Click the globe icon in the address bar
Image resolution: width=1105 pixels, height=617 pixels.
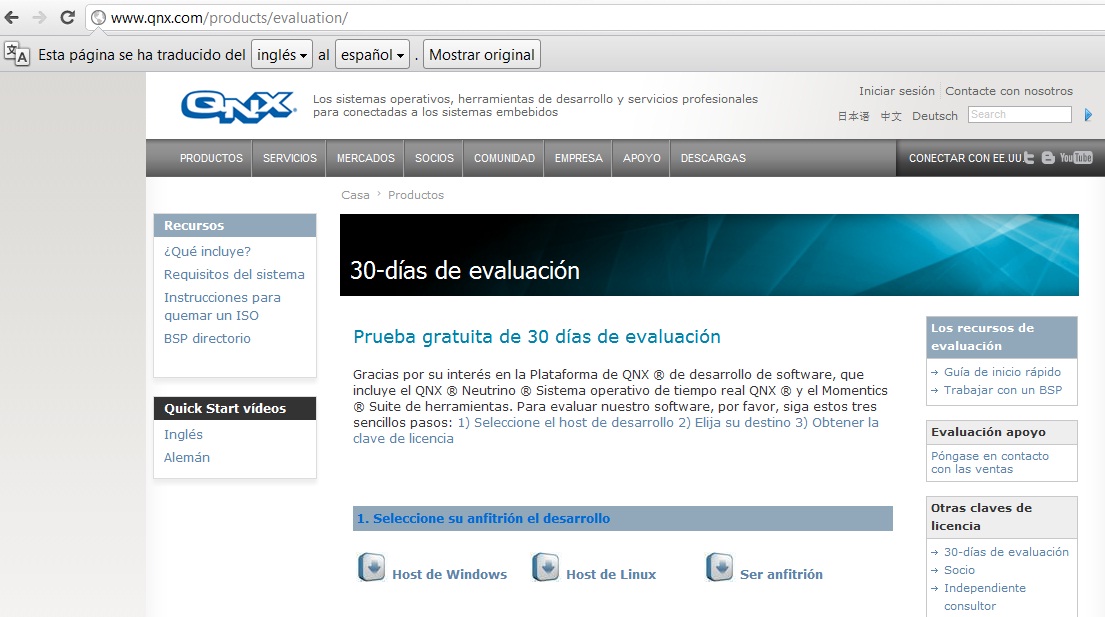pyautogui.click(x=98, y=17)
